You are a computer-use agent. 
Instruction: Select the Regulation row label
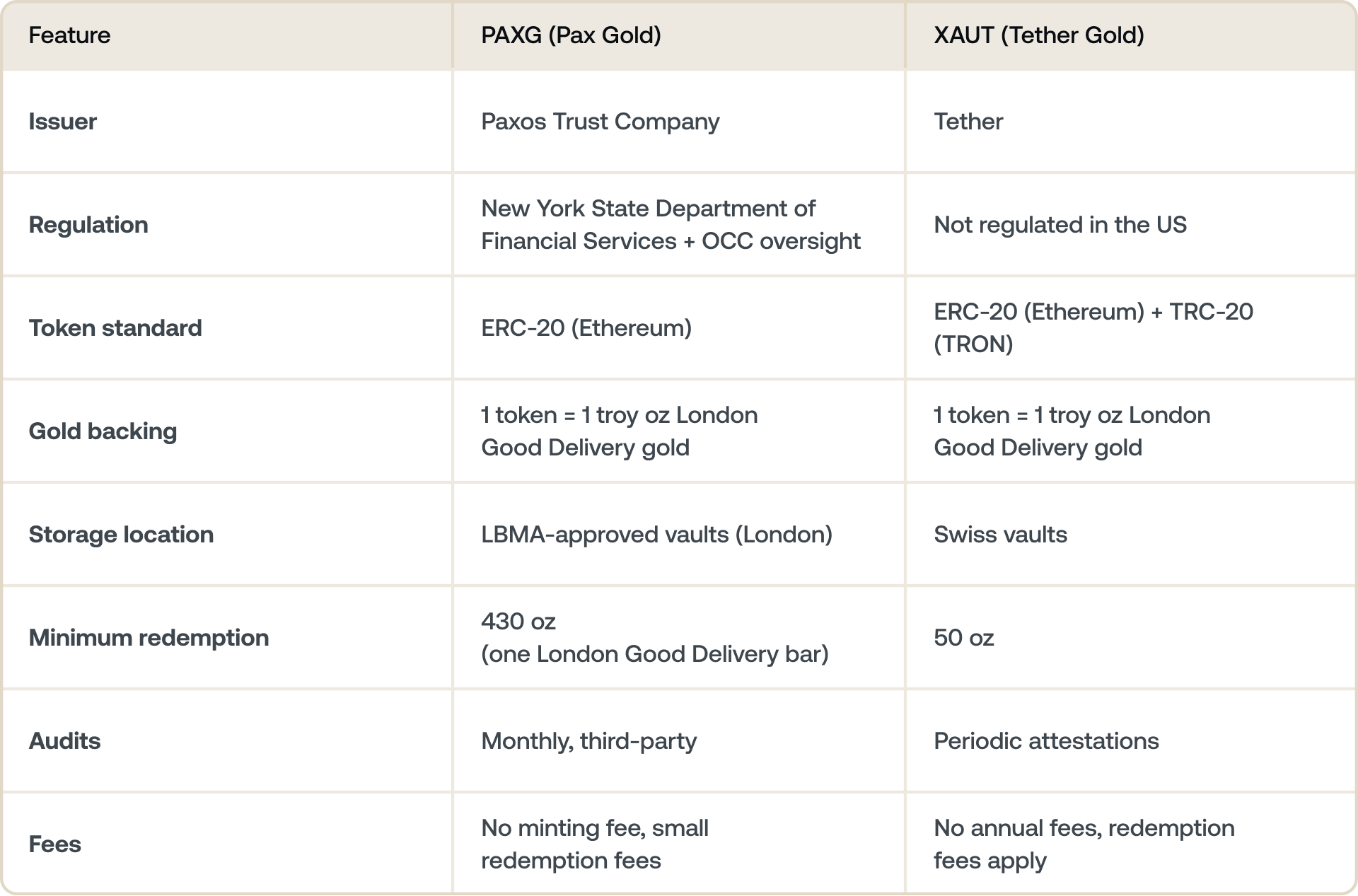tap(88, 225)
